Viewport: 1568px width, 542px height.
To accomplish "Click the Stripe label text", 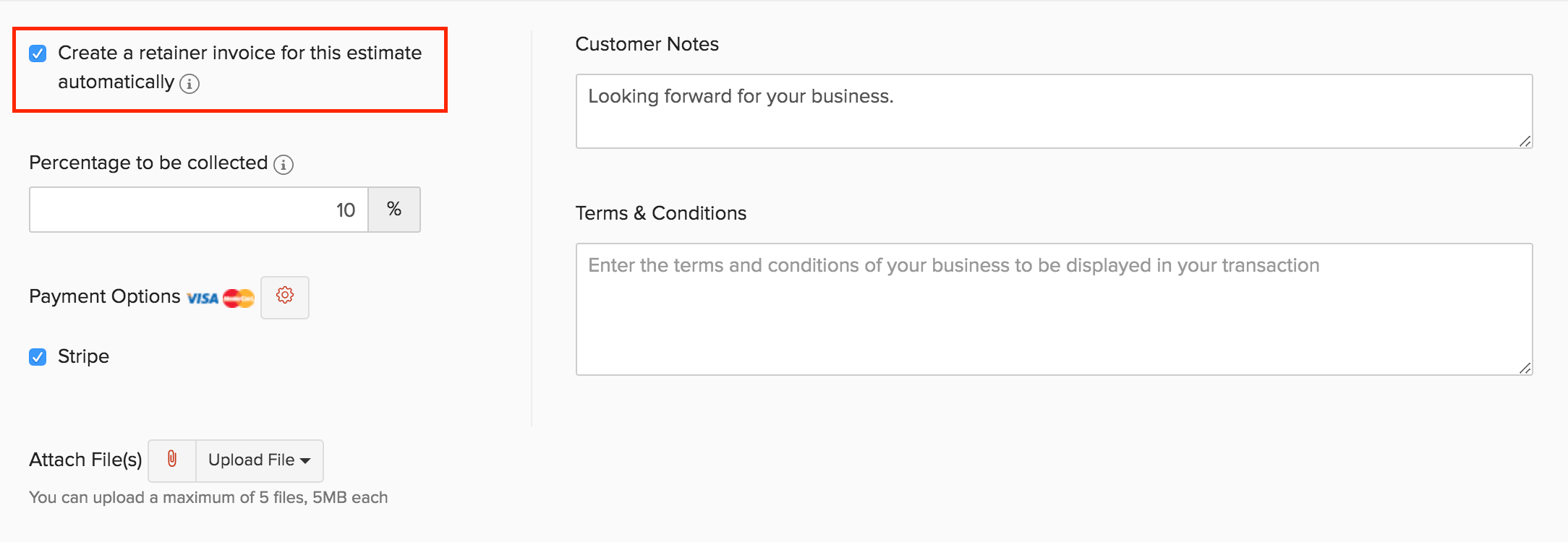I will coord(83,356).
